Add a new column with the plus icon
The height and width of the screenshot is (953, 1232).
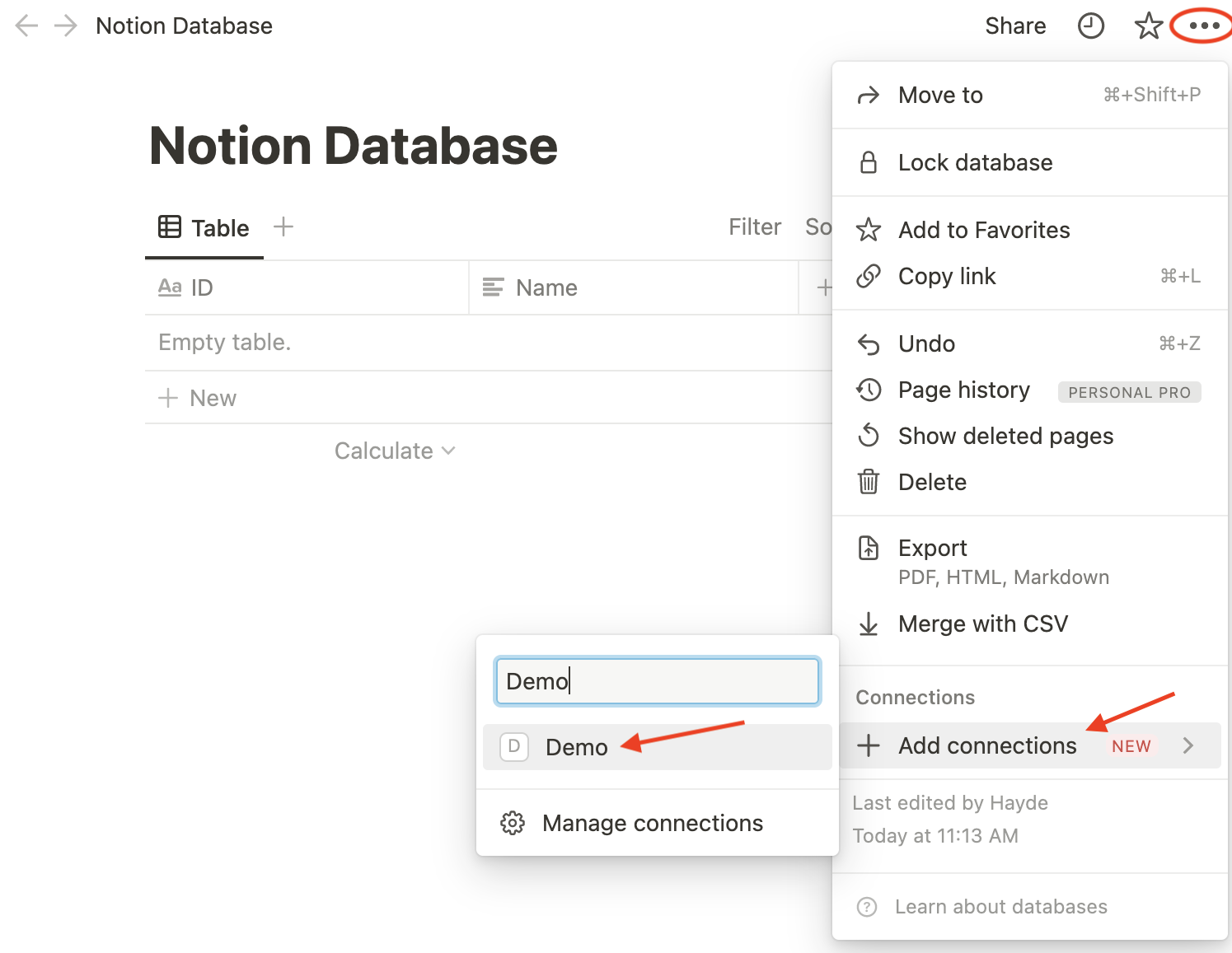tap(823, 287)
